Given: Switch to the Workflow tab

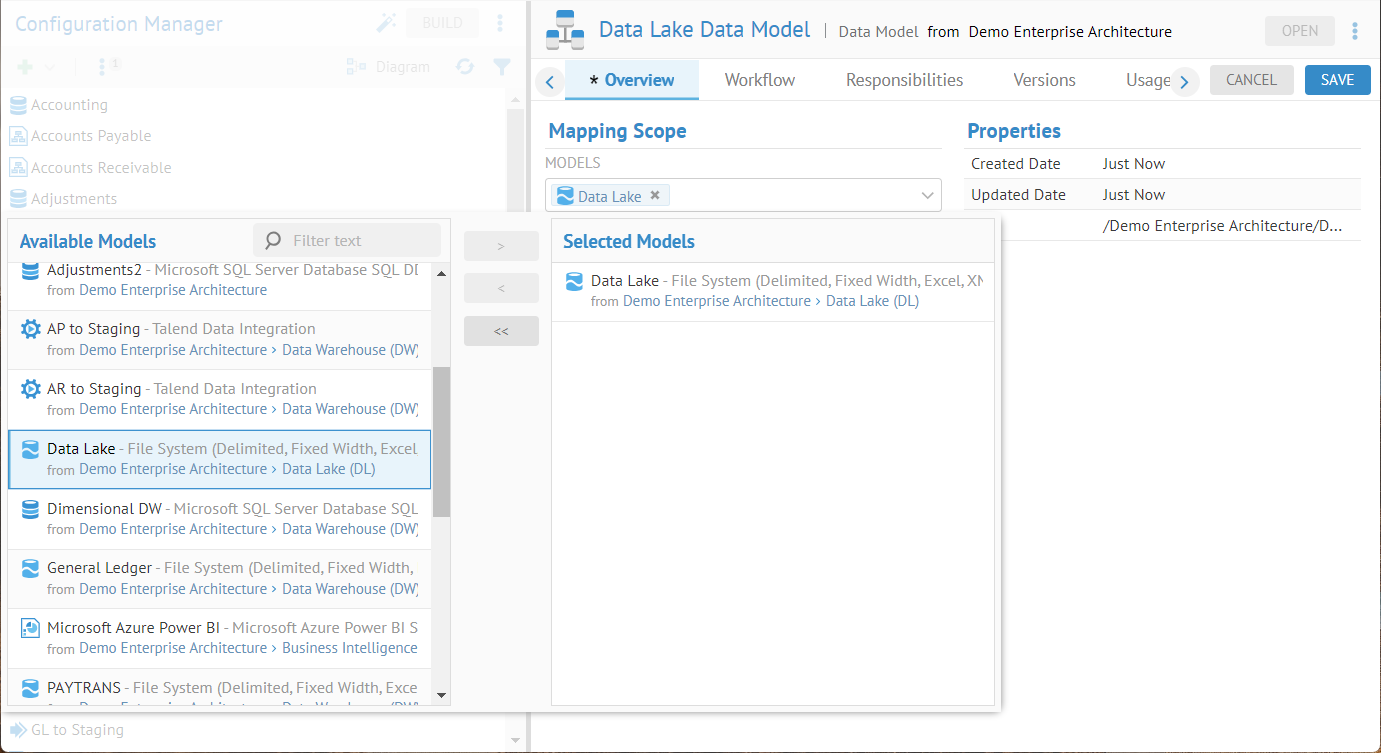Looking at the screenshot, I should click(x=759, y=80).
